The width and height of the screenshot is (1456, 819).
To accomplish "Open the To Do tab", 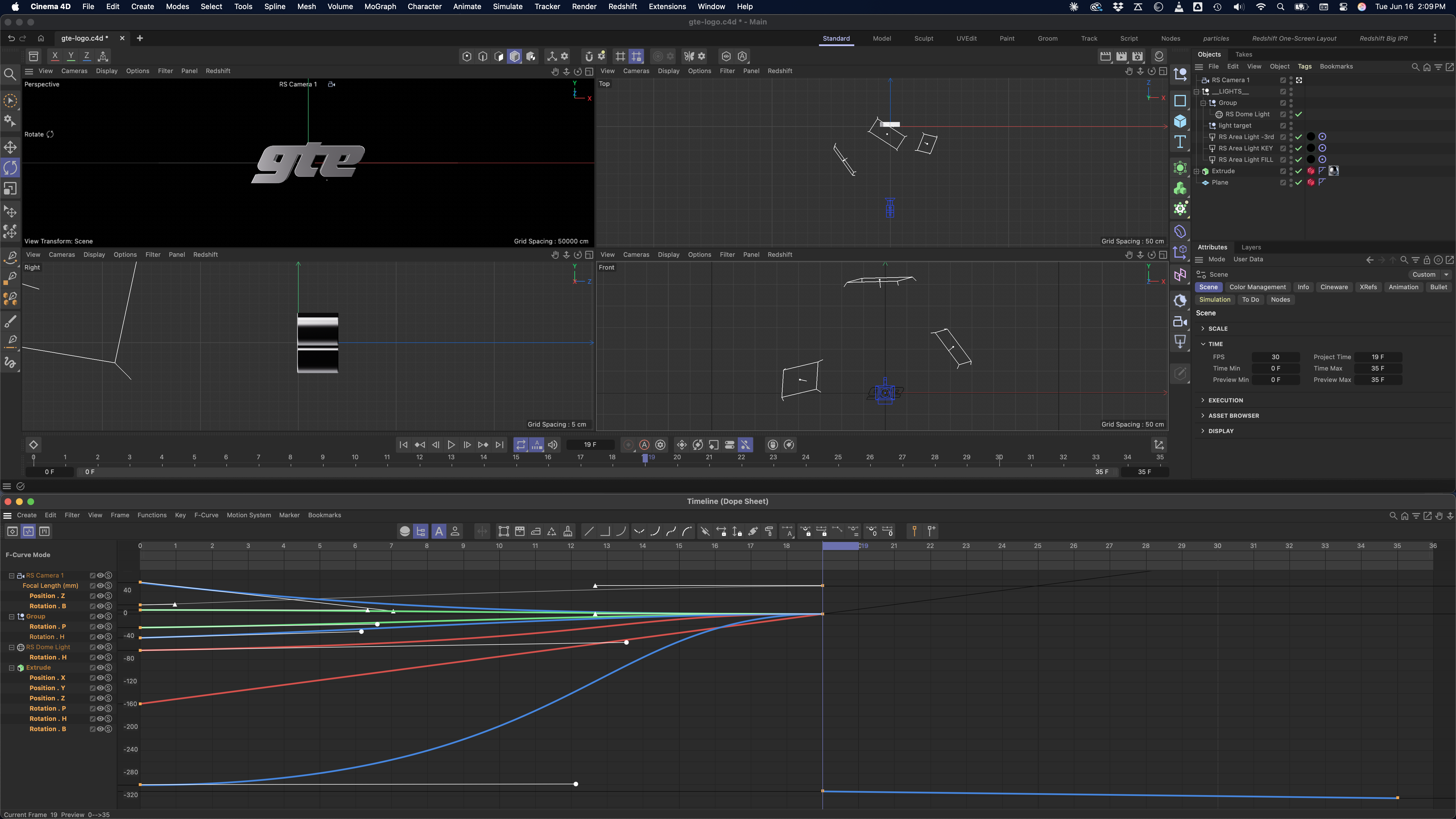I will 1250,299.
